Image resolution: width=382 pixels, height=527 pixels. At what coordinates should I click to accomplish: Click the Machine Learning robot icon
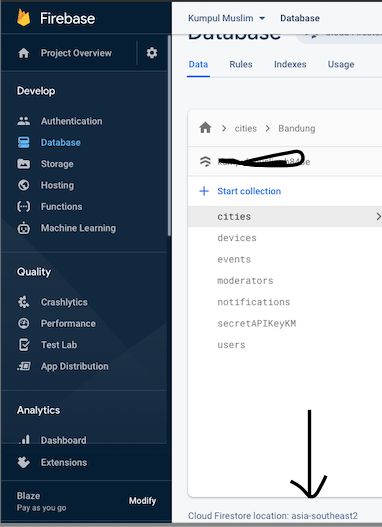(x=24, y=228)
